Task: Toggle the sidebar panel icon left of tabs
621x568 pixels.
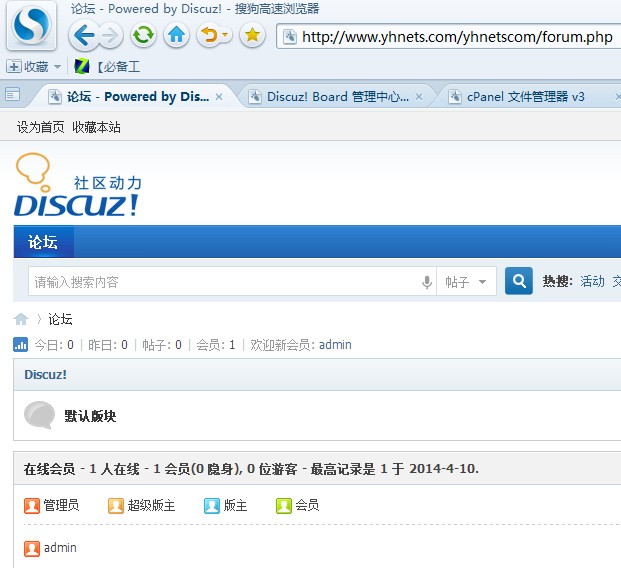Action: pyautogui.click(x=13, y=95)
